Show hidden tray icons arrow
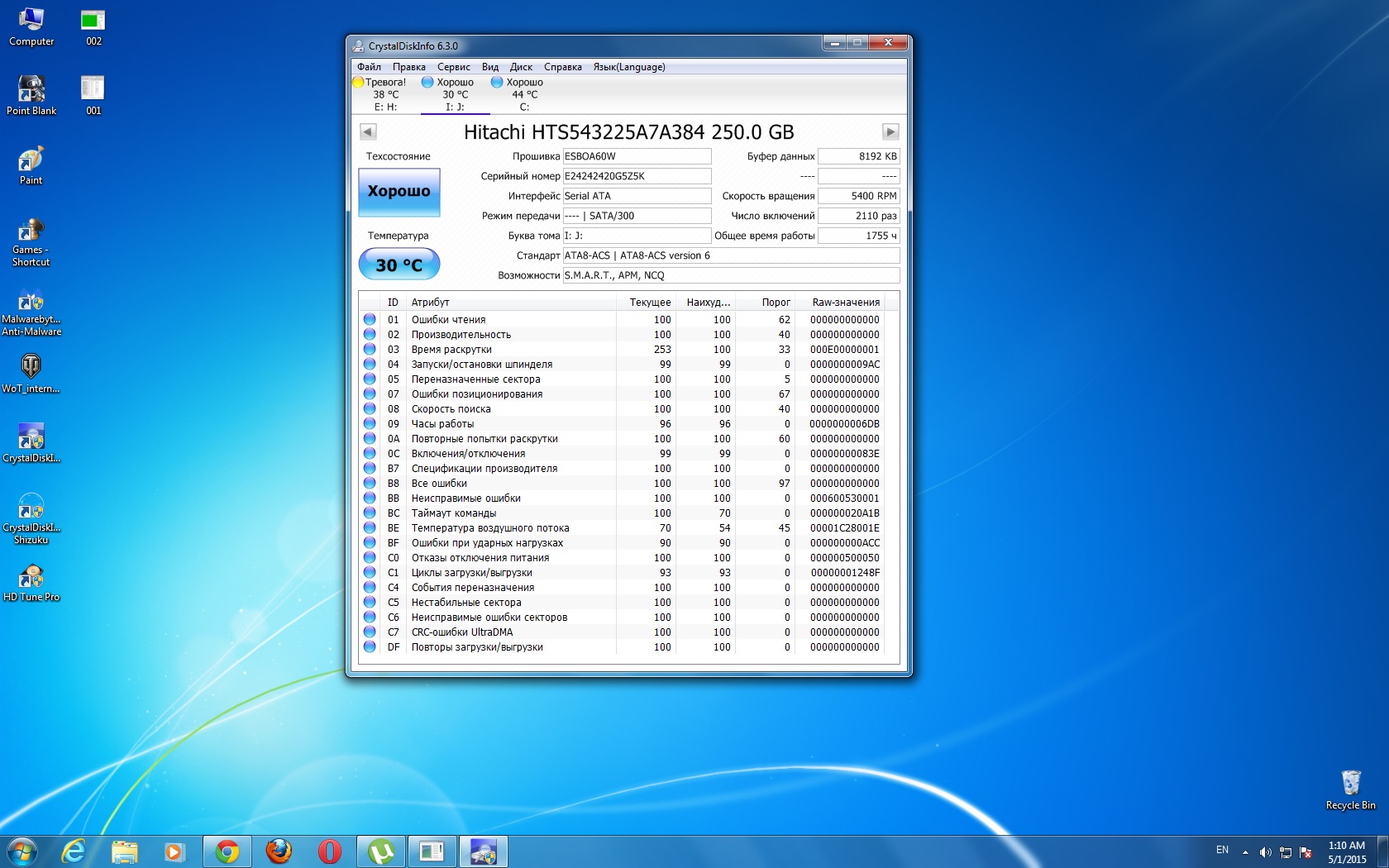 (x=1245, y=851)
